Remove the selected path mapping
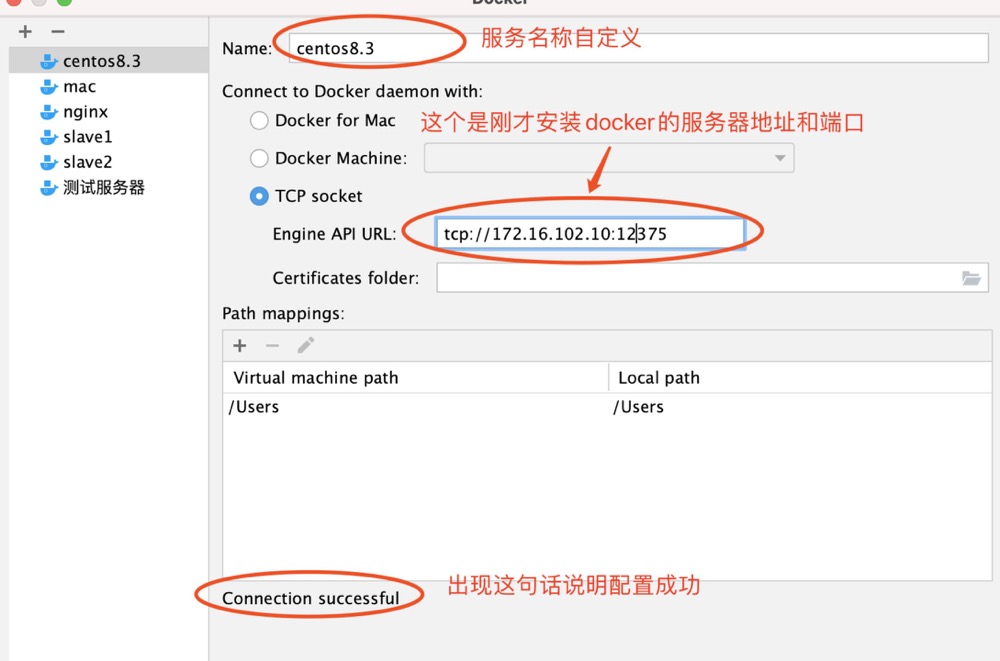Viewport: 1000px width, 661px height. pos(272,345)
